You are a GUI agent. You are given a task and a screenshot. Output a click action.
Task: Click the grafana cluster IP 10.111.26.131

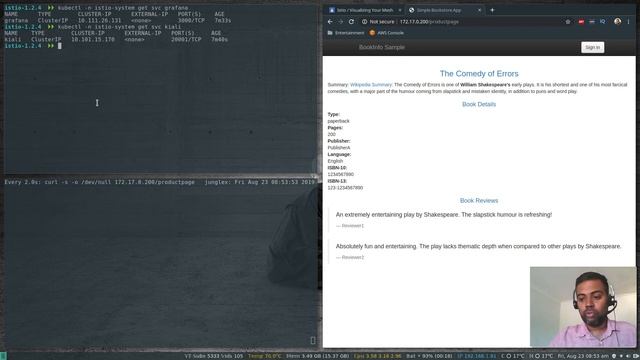click(99, 20)
